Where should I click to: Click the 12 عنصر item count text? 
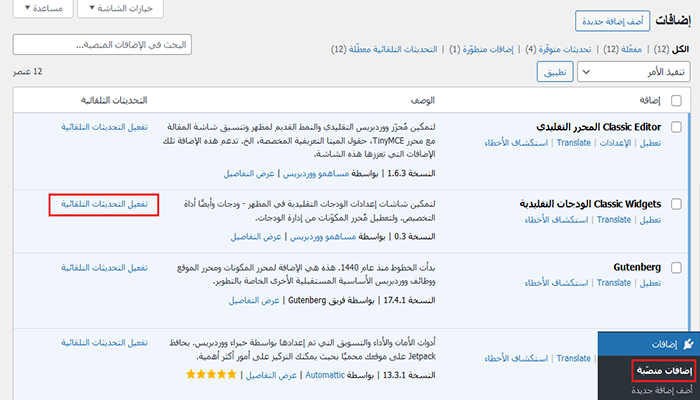(28, 72)
